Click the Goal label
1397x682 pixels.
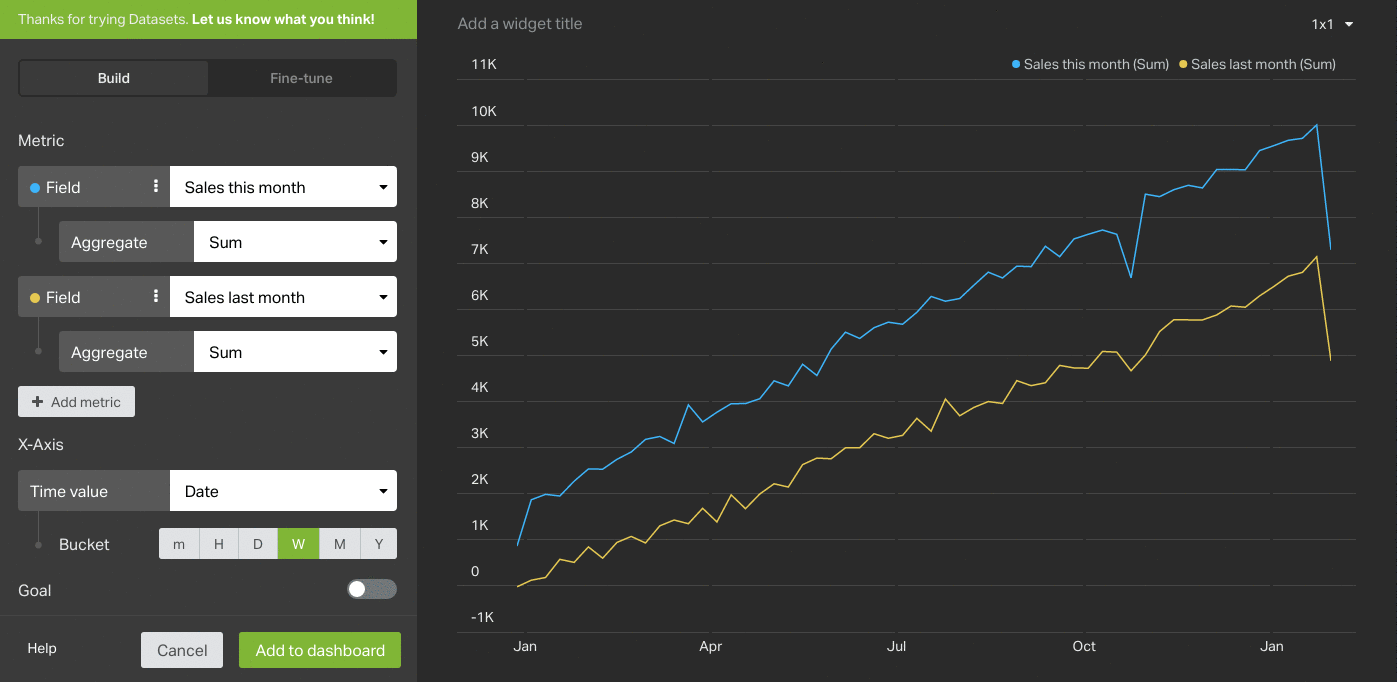(x=35, y=590)
